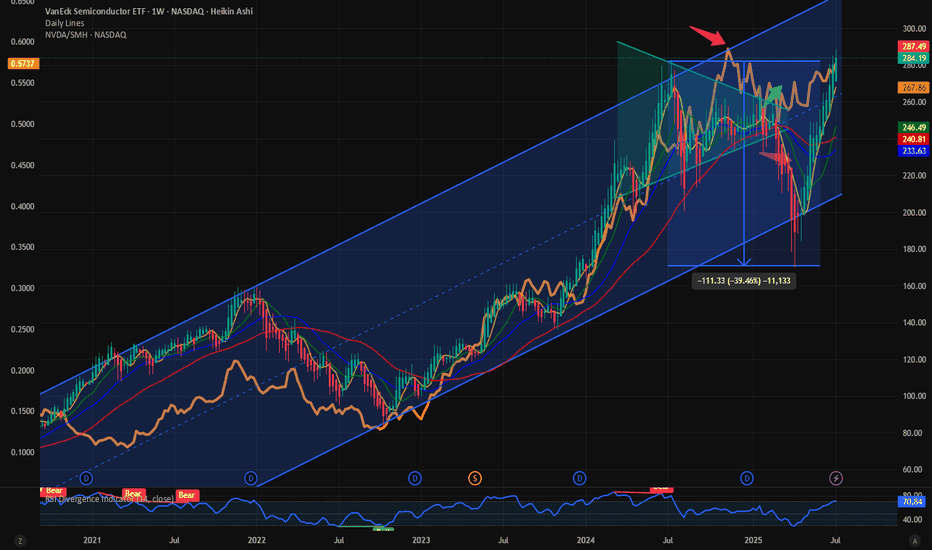The width and height of the screenshot is (932, 550).
Task: Click the 300.00 price axis label
Action: tap(914, 29)
